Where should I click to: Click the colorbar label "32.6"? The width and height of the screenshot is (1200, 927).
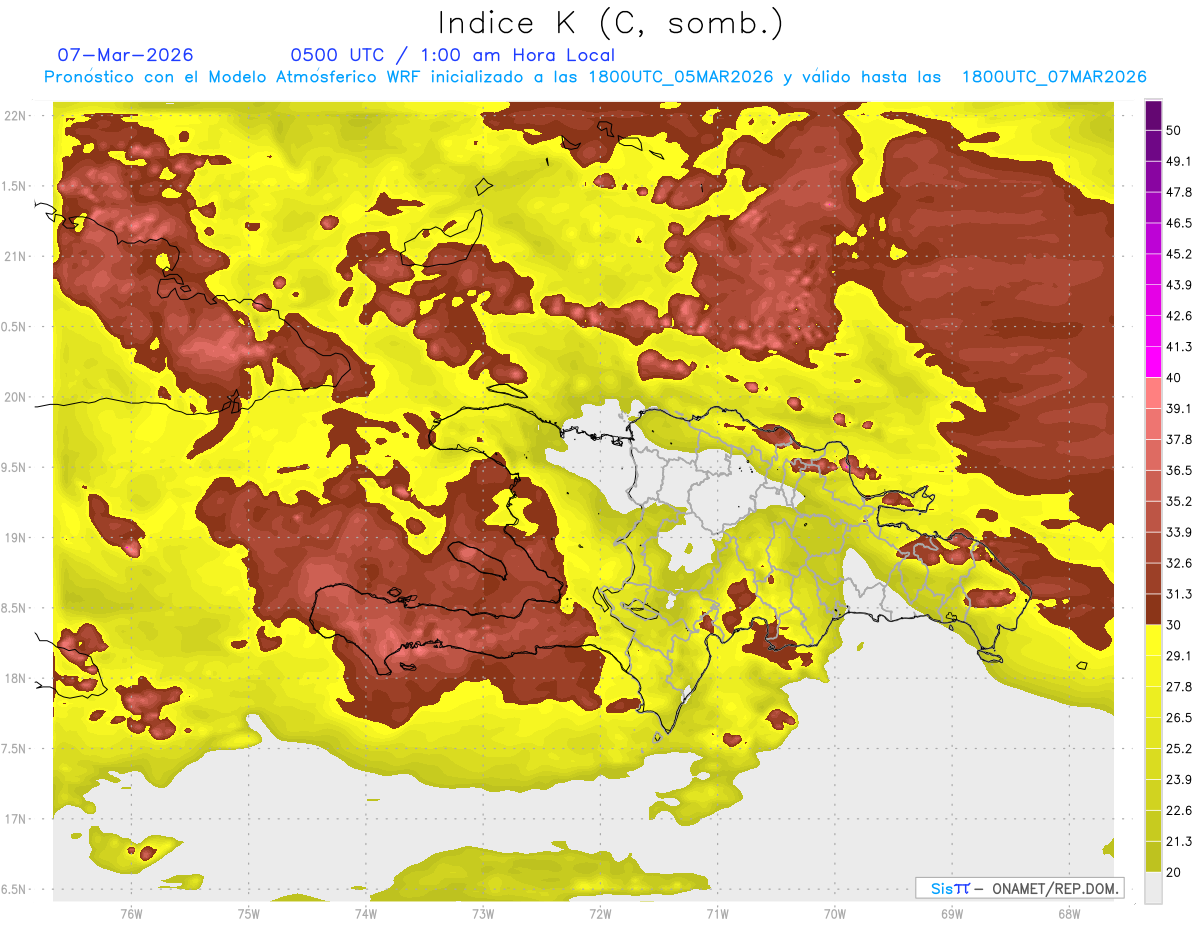1179,563
